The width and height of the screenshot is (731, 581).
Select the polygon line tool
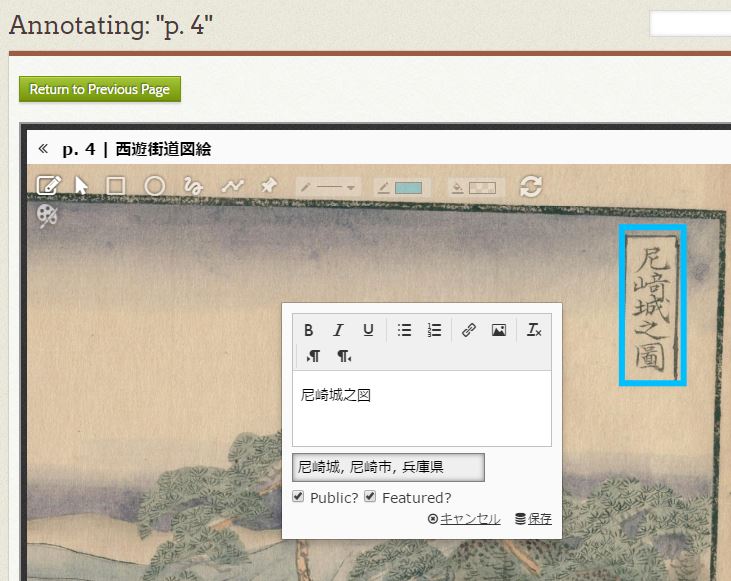233,186
